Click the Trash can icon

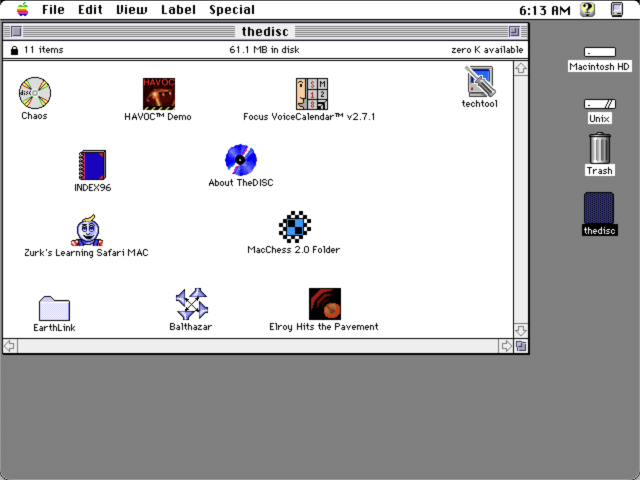tap(600, 148)
